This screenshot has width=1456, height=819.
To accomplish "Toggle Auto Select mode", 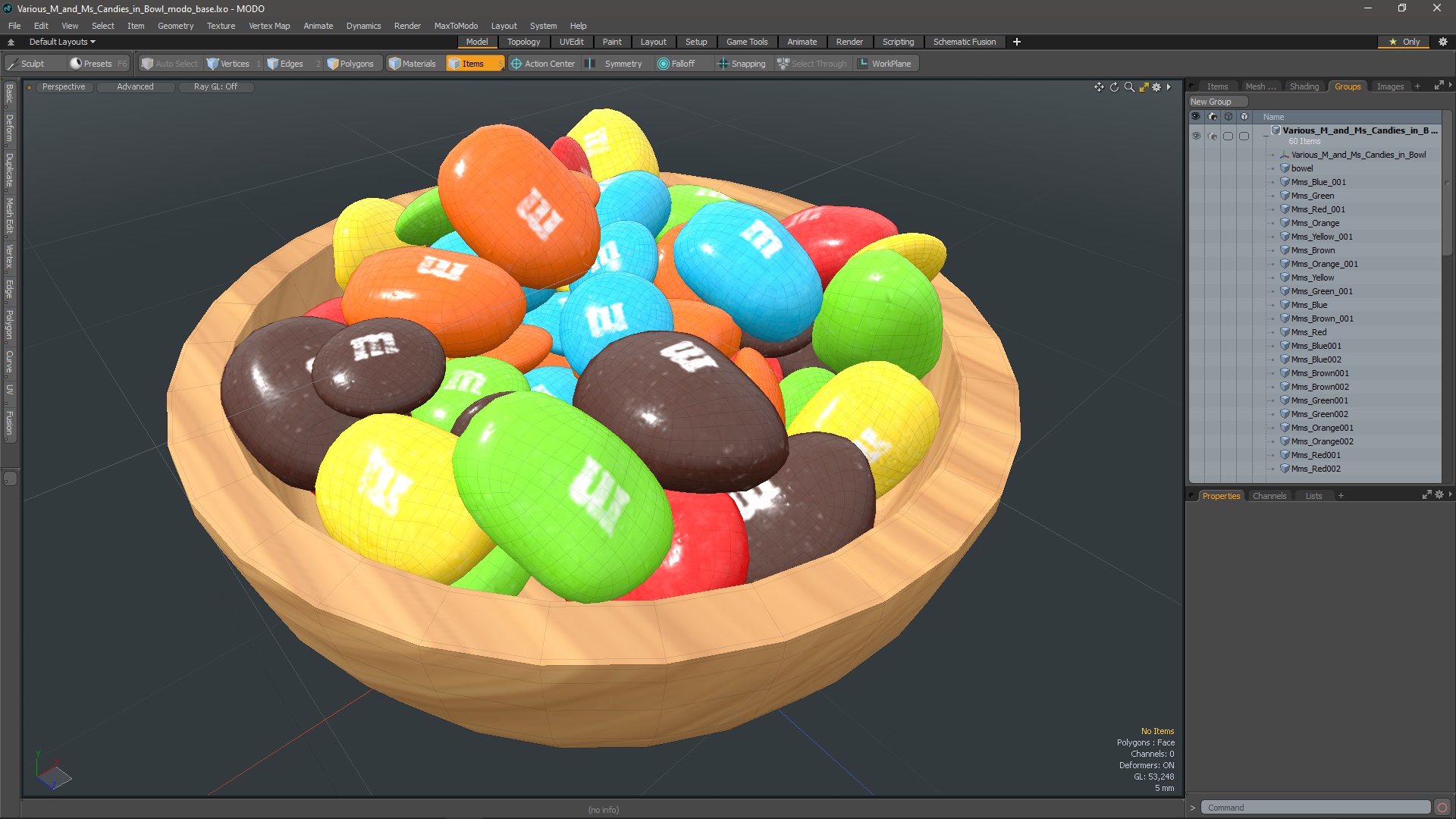I will 169,64.
